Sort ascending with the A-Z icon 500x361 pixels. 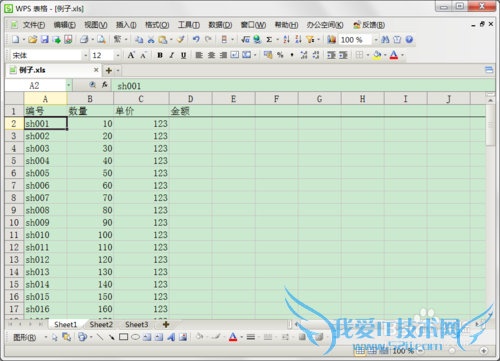(x=287, y=39)
